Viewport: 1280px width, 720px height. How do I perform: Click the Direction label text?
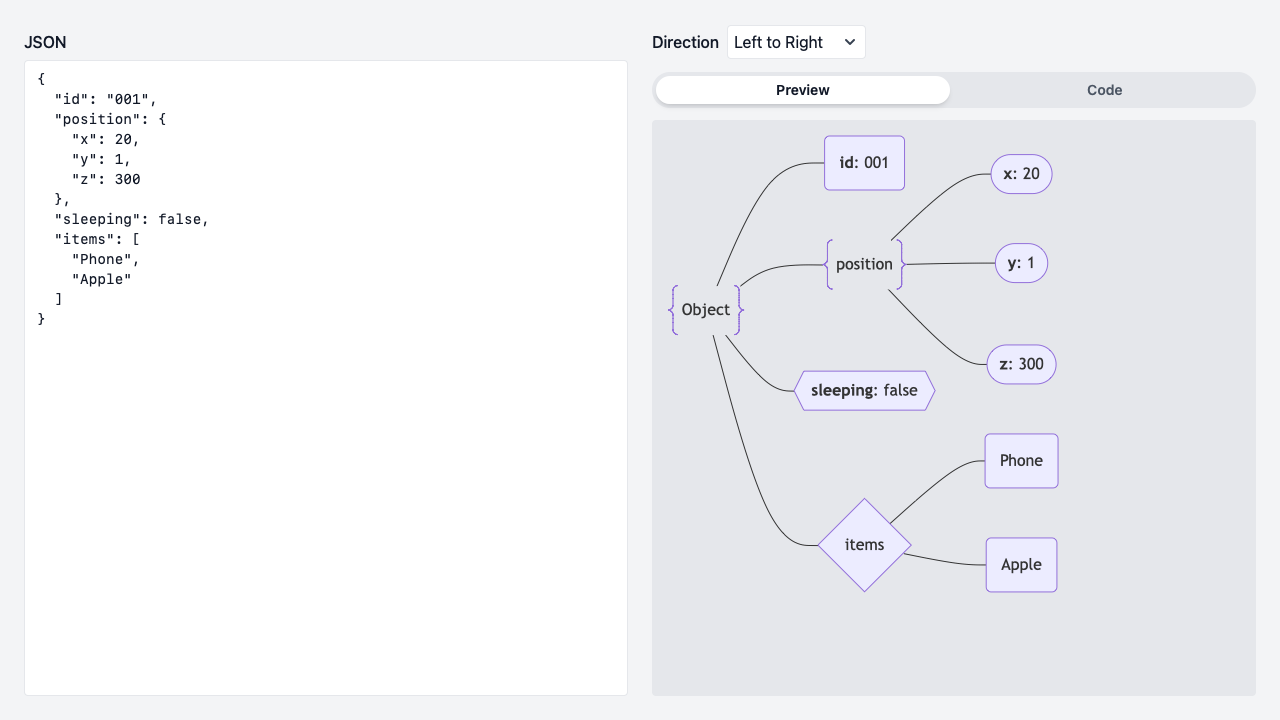tap(685, 42)
